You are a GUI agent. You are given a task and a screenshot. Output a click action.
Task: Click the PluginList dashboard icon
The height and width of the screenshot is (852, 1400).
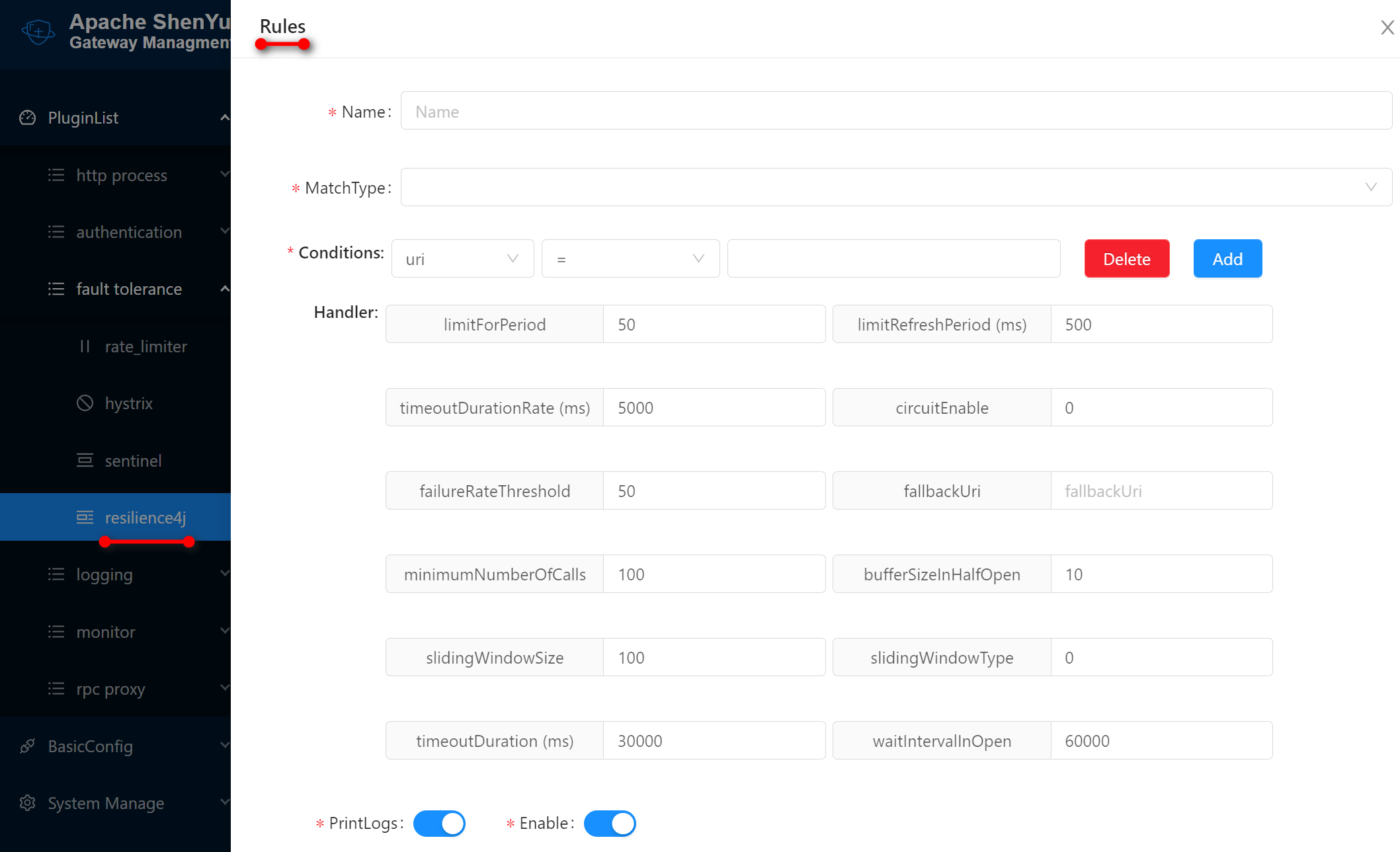[27, 118]
